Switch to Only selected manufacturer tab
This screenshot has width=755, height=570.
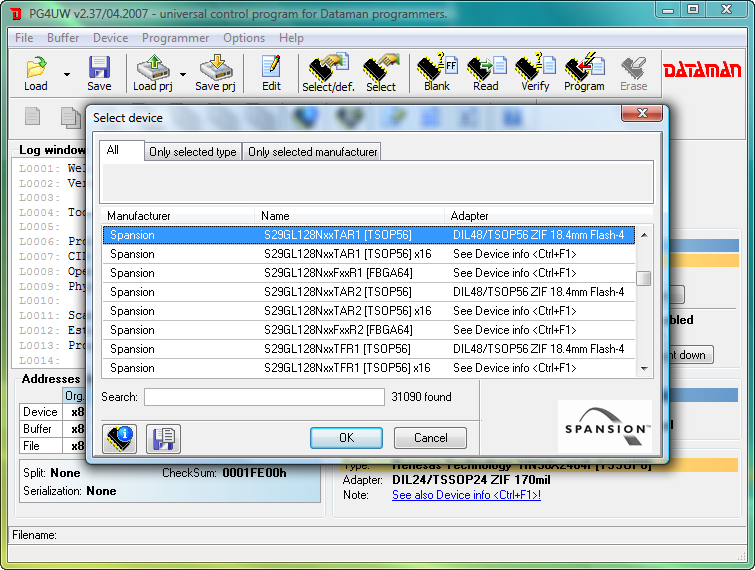coord(312,152)
